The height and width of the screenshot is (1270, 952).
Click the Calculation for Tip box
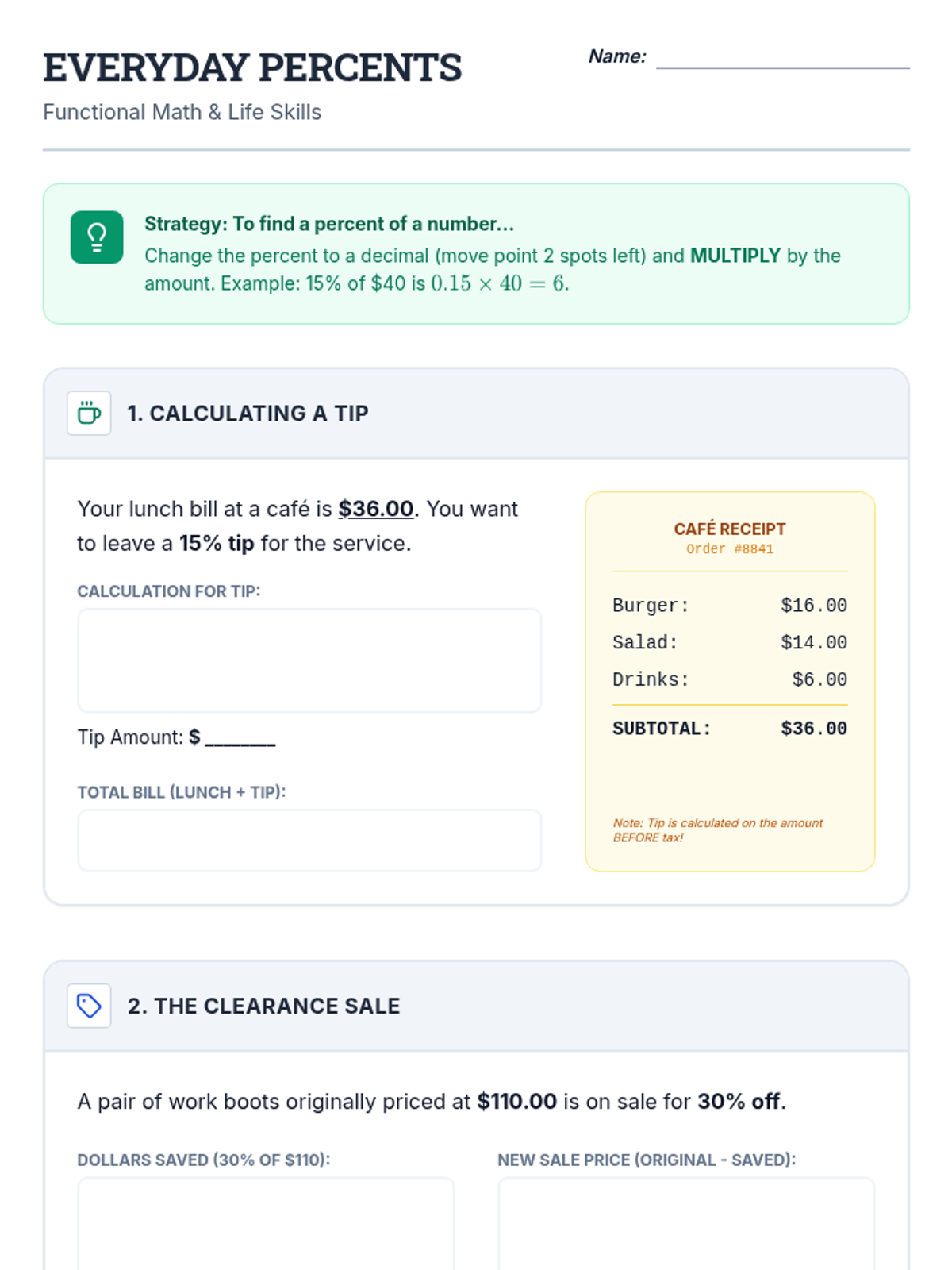309,660
